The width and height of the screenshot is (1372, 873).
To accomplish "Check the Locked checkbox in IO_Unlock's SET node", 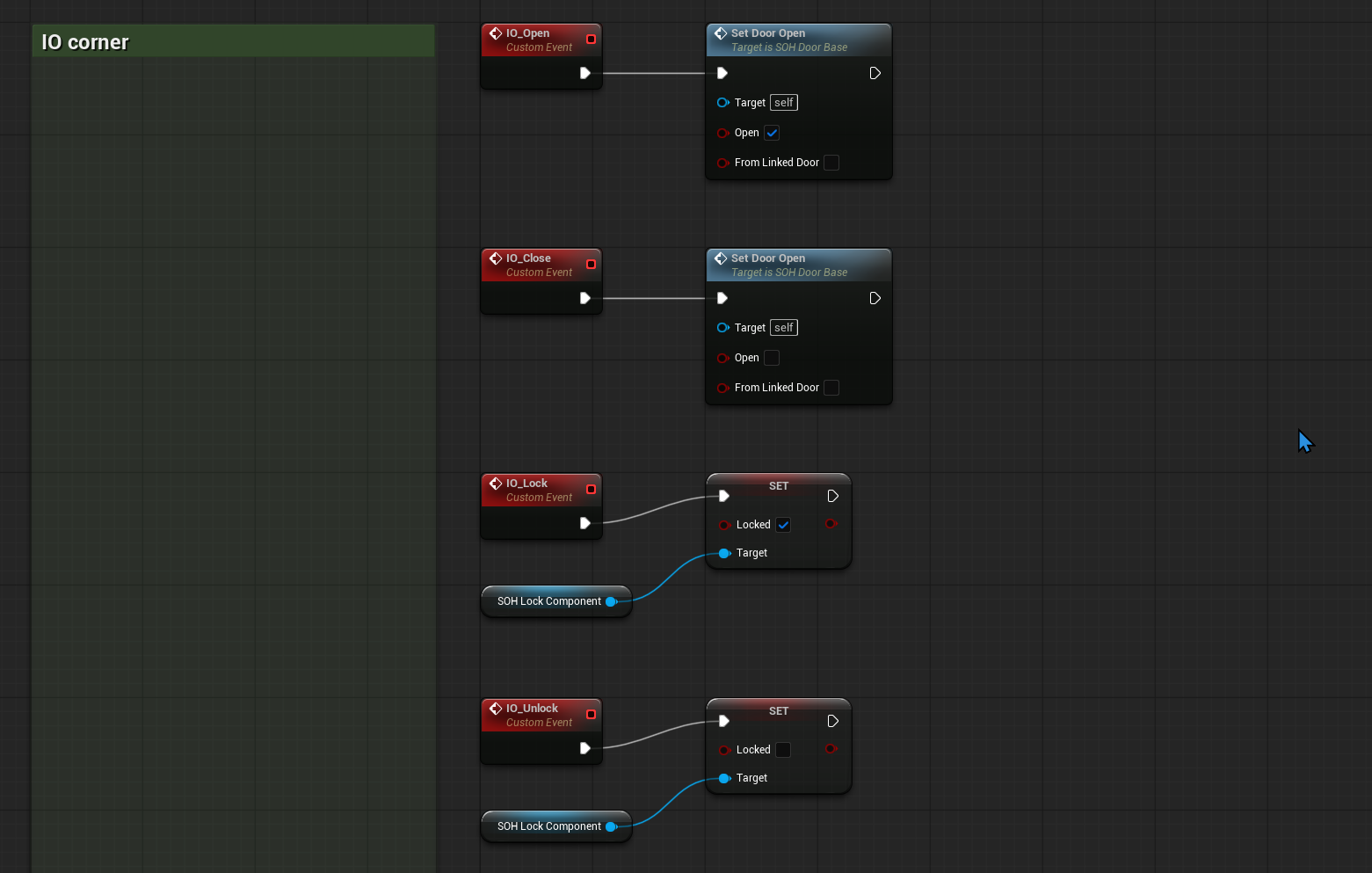I will pos(783,750).
